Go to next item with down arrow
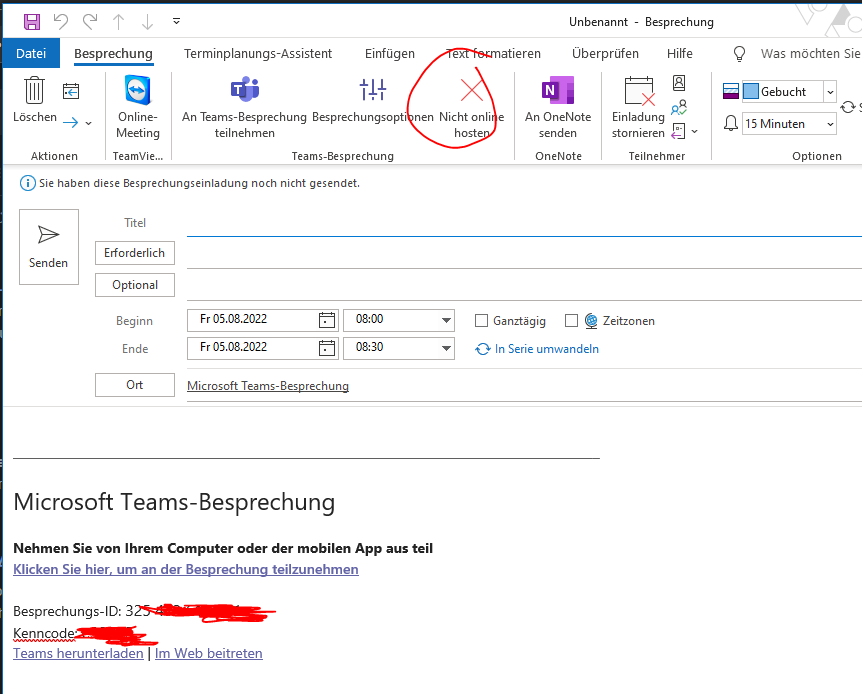This screenshot has width=862, height=694. click(147, 22)
